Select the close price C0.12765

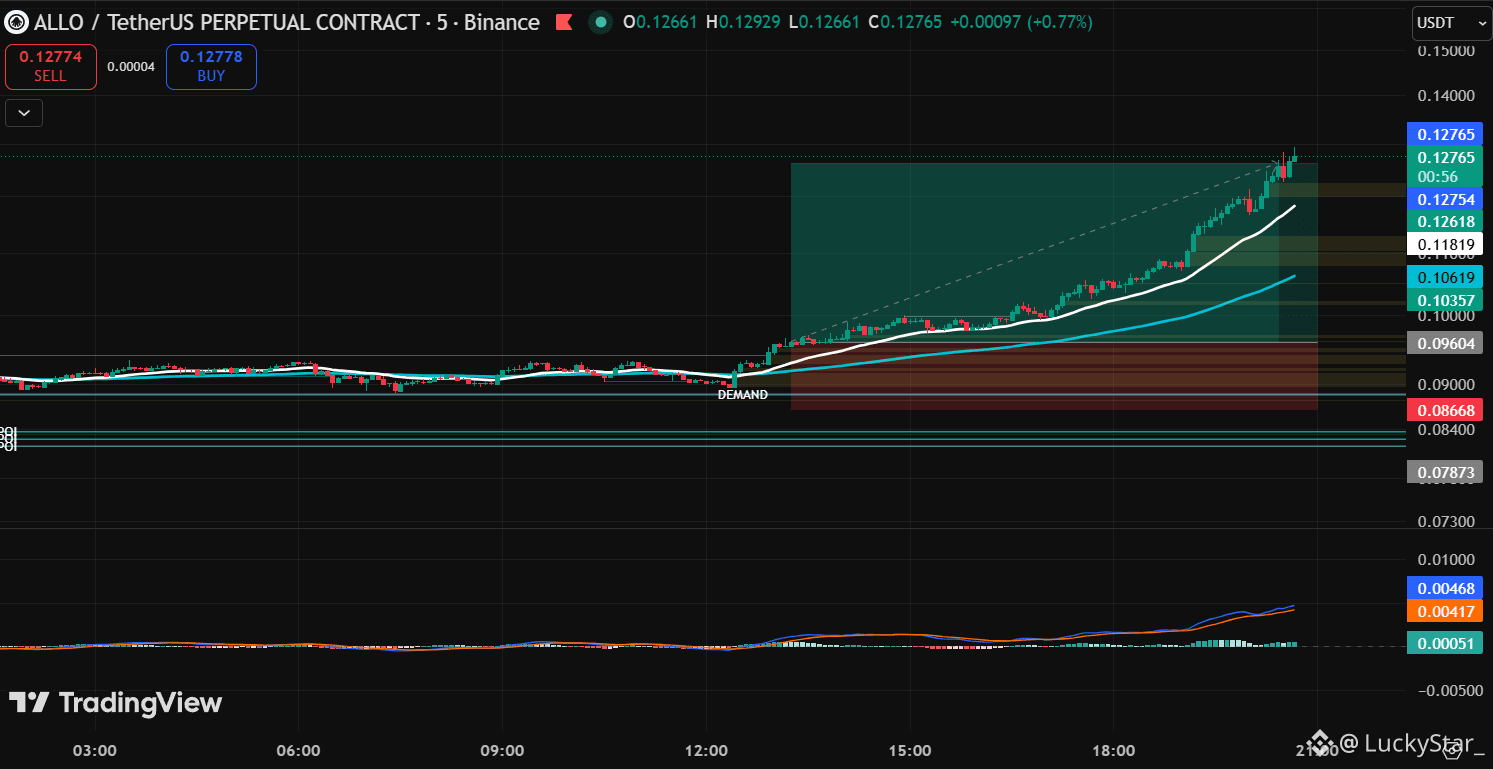tap(905, 22)
